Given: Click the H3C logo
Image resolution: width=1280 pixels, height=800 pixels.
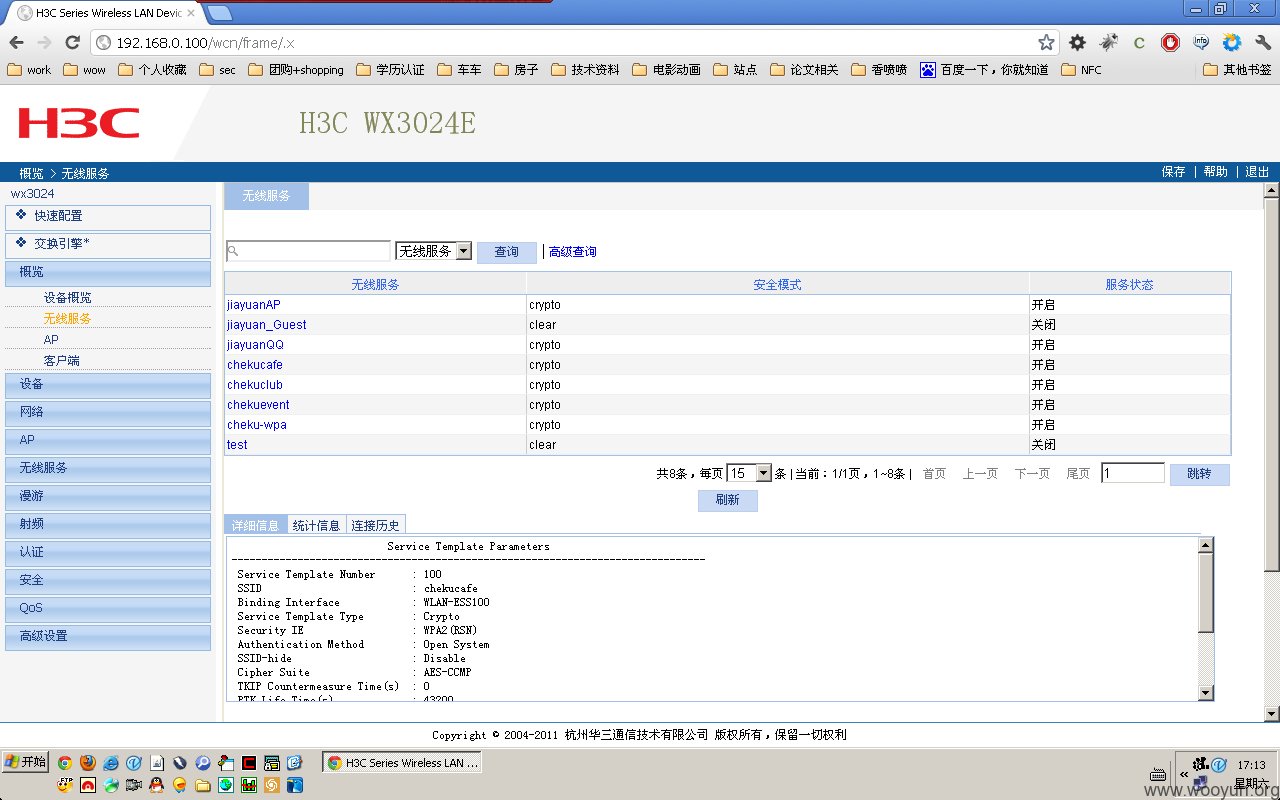Looking at the screenshot, I should pyautogui.click(x=78, y=123).
